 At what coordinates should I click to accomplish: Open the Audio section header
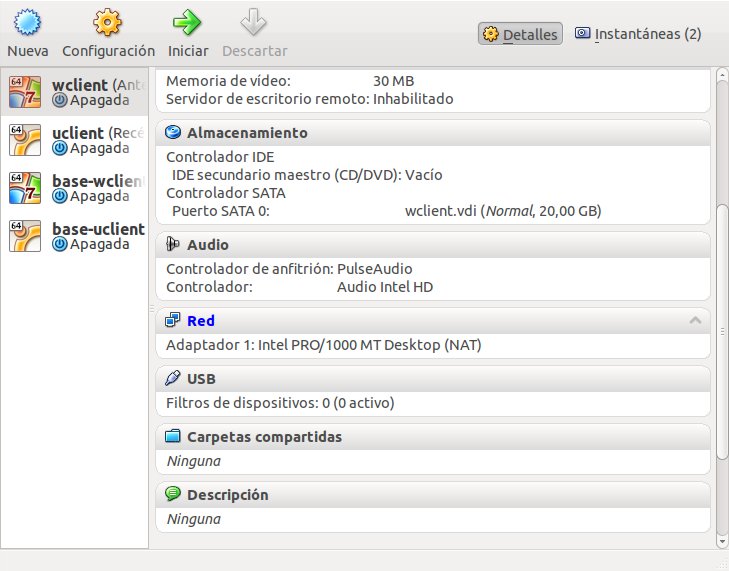[x=433, y=245]
